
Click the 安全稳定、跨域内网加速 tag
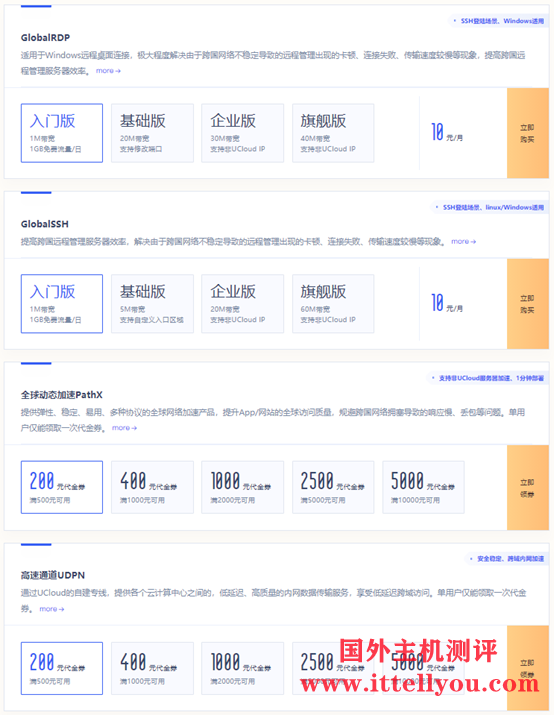(x=508, y=559)
